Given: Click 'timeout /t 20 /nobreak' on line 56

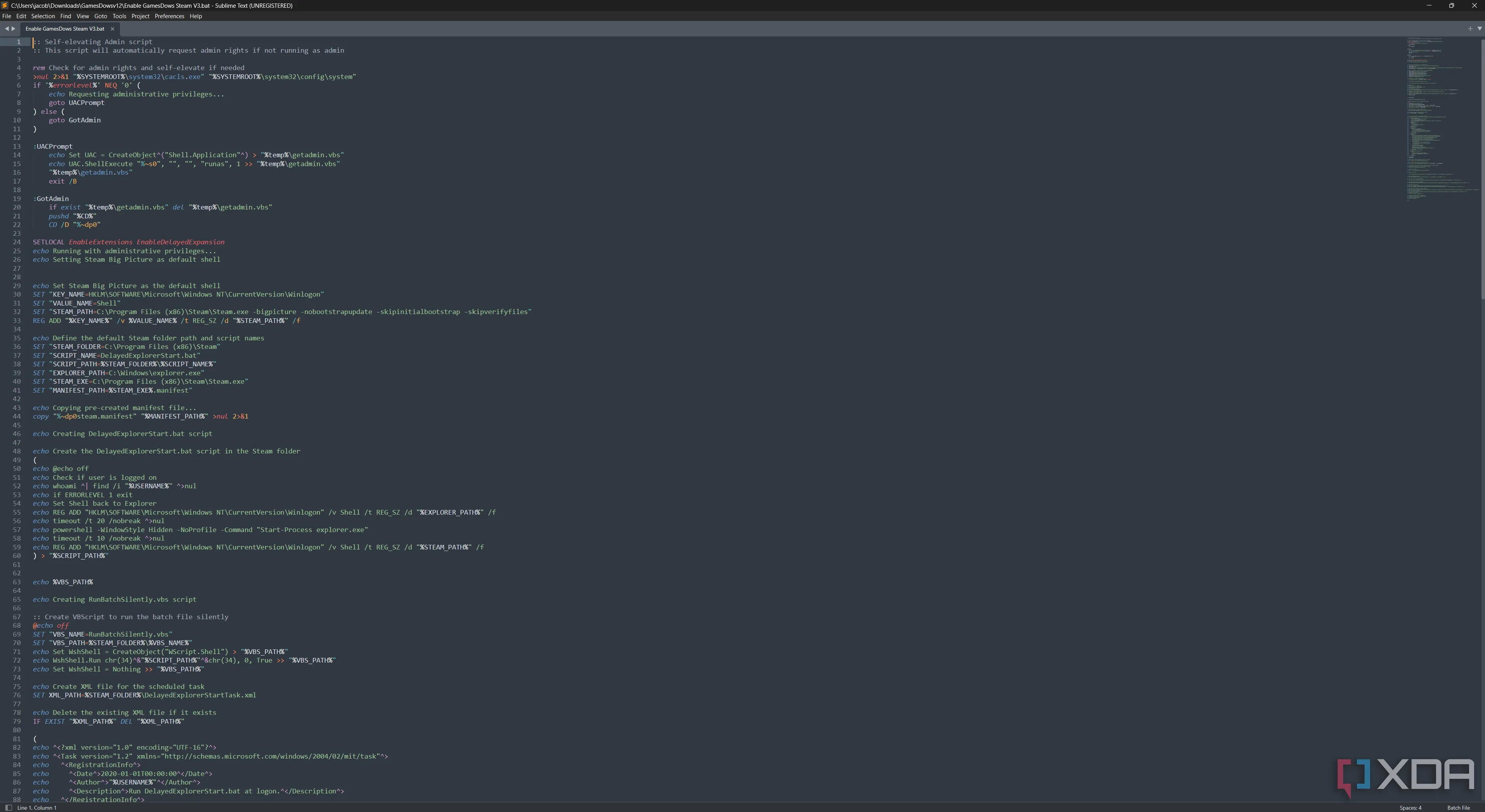Looking at the screenshot, I should pos(96,521).
